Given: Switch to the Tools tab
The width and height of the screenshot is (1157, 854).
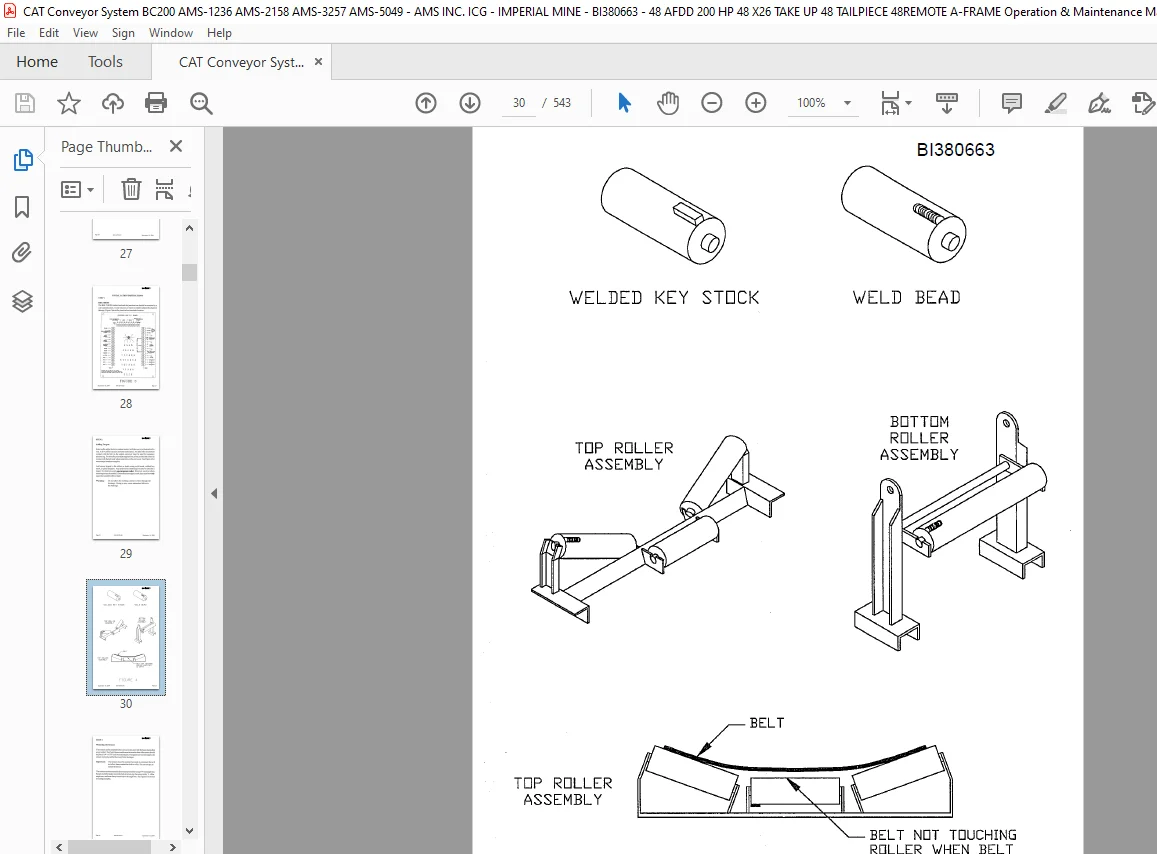Looking at the screenshot, I should click(105, 62).
